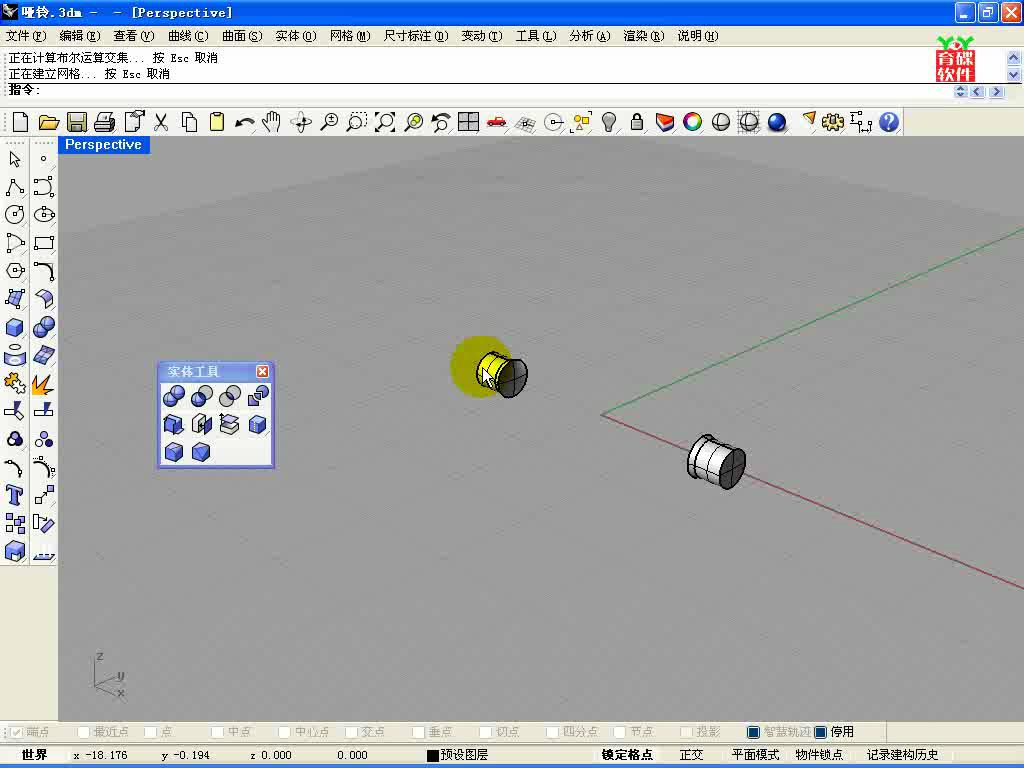Click the x -18.176 coordinate readout
This screenshot has height=768, width=1024.
(x=100, y=755)
